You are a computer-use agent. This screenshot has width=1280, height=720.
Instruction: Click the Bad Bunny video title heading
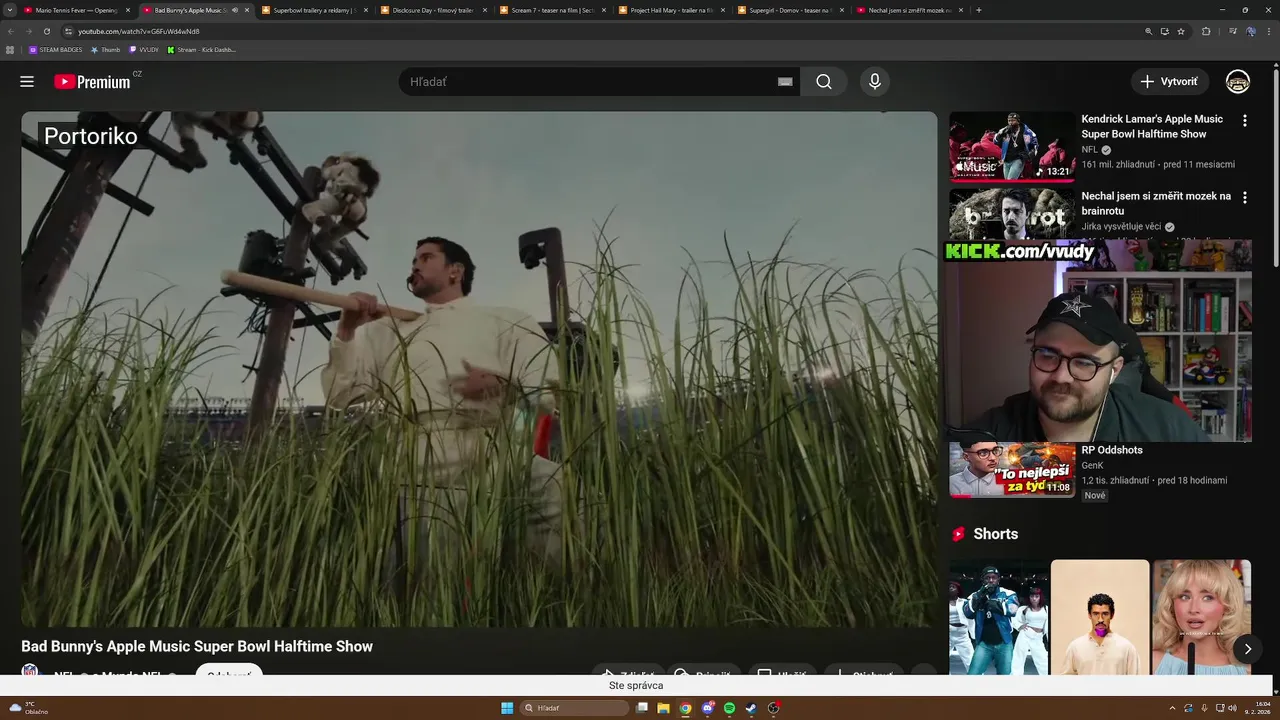[197, 646]
